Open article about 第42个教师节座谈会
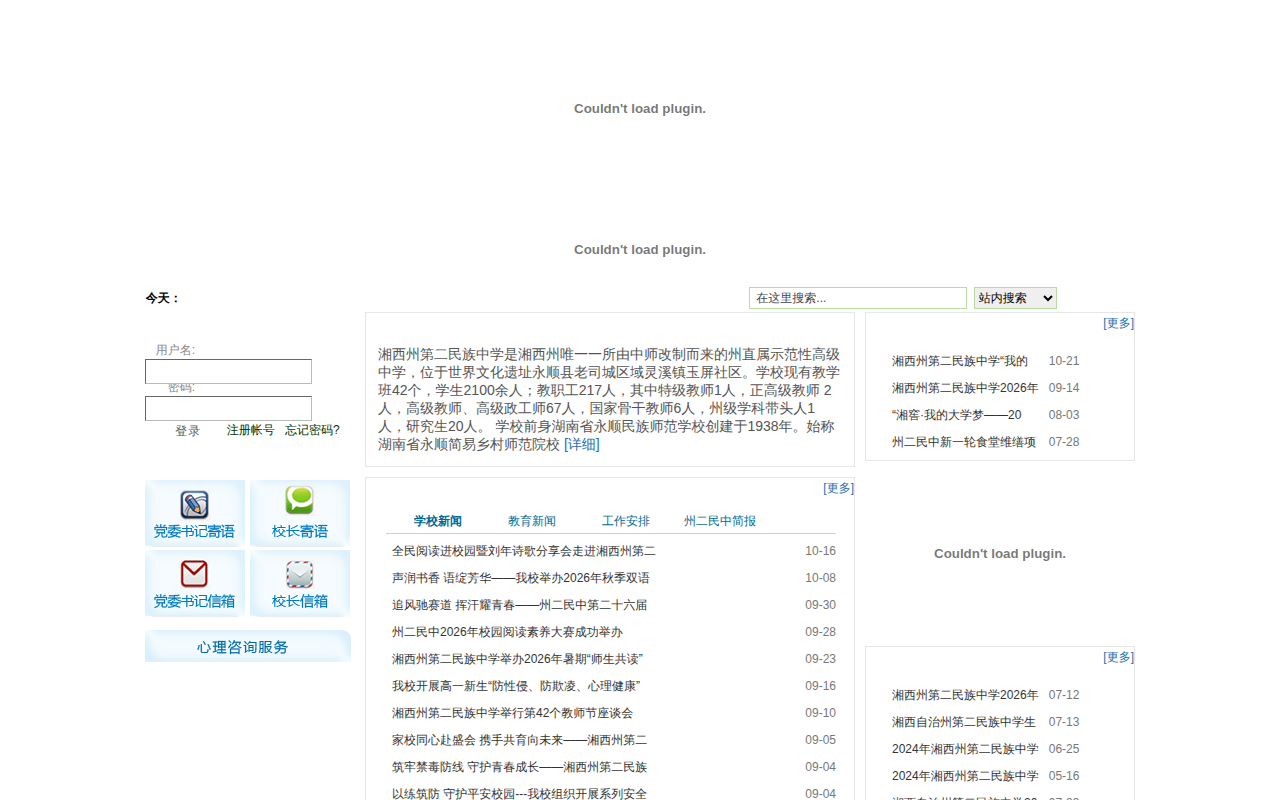This screenshot has height=800, width=1280. pyautogui.click(x=512, y=713)
